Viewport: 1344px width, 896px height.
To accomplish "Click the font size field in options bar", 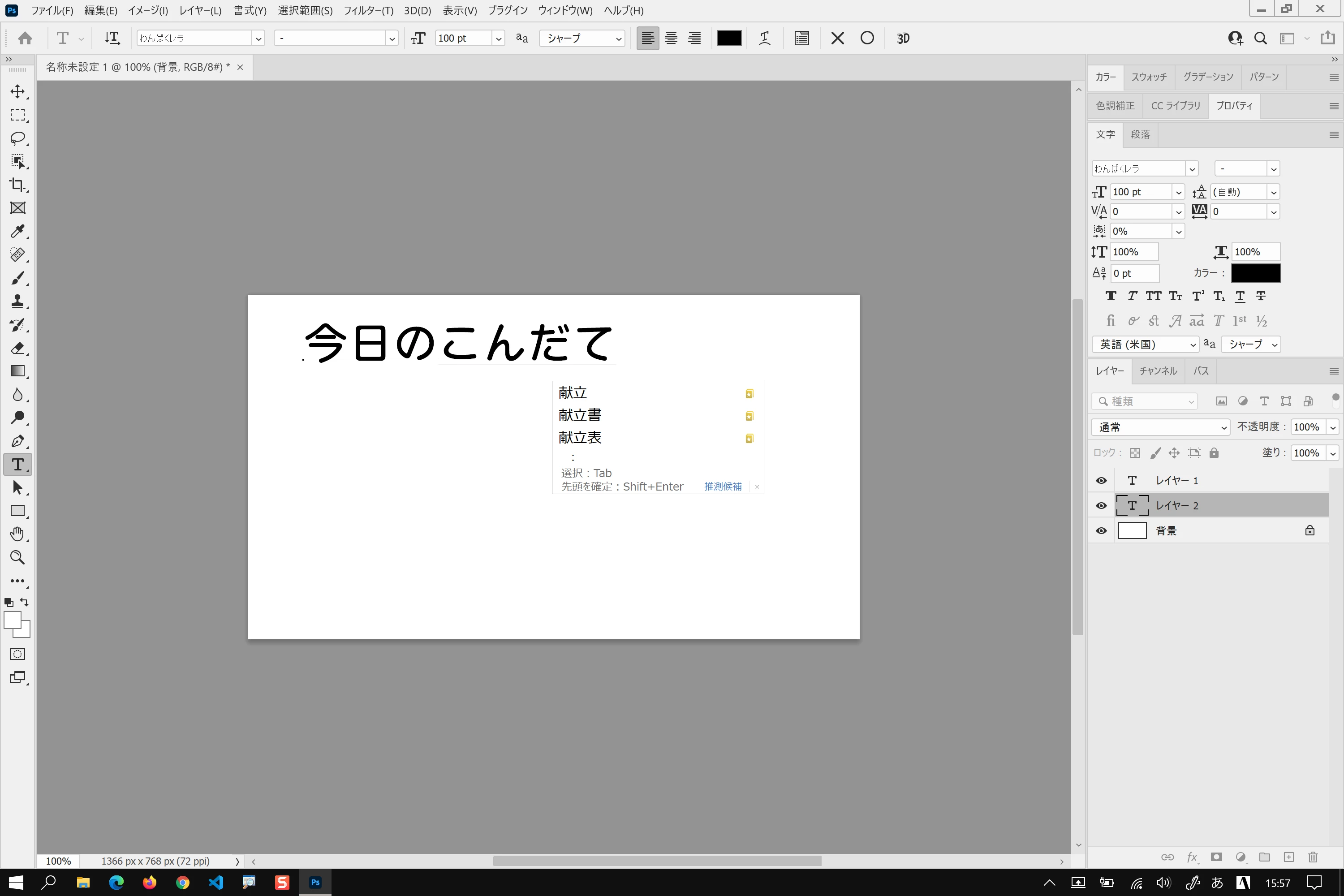I will pos(462,38).
